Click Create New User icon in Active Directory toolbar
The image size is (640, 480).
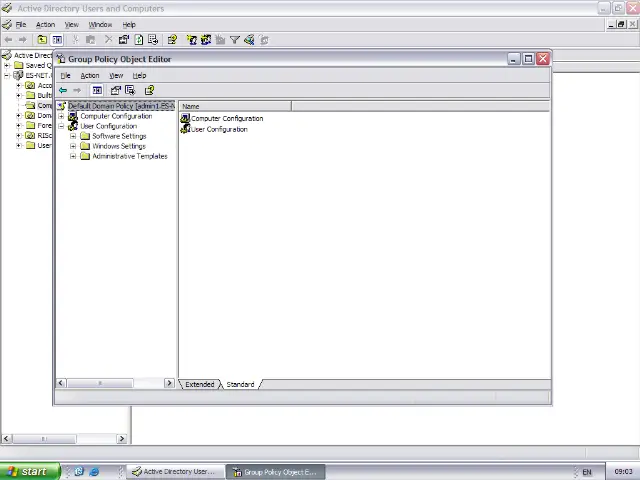191,40
